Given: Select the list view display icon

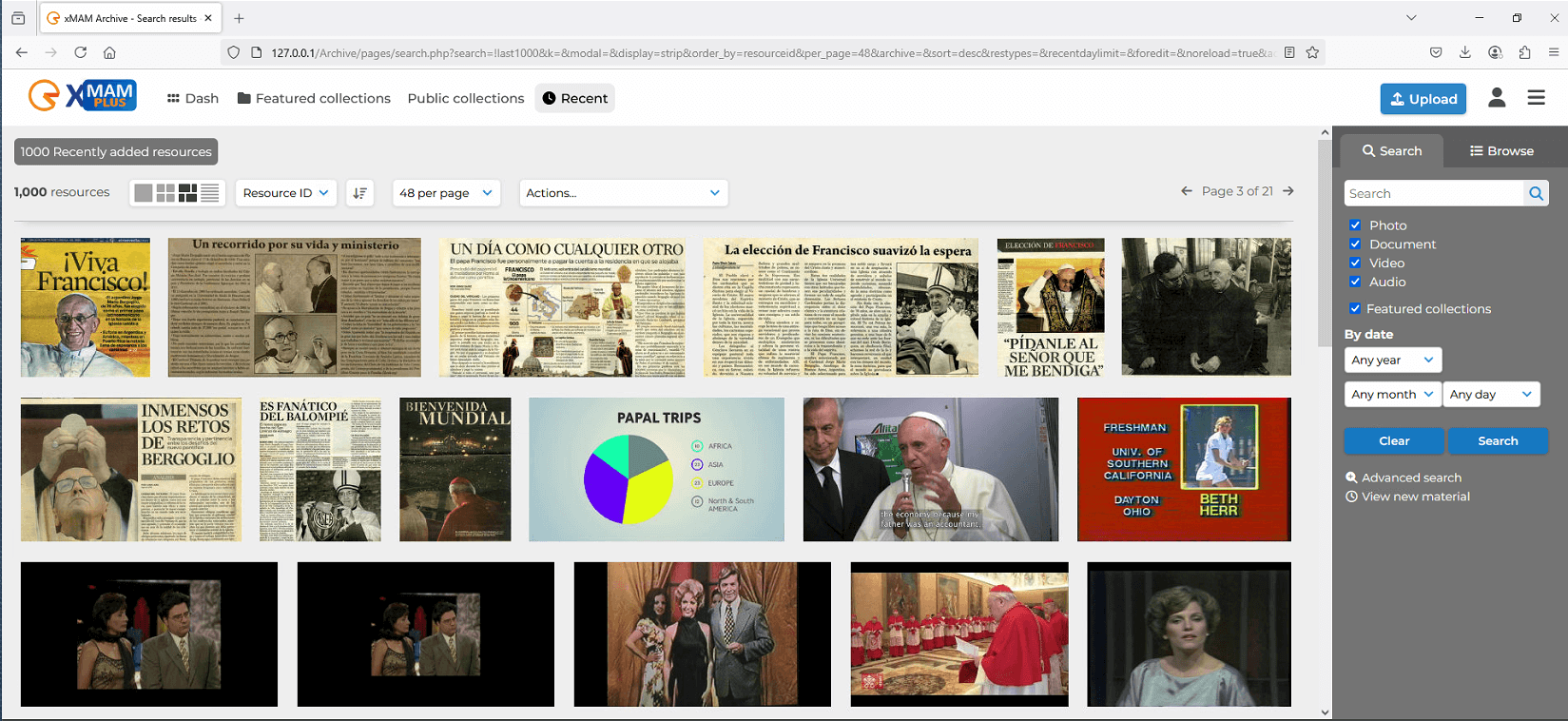Looking at the screenshot, I should coord(210,193).
